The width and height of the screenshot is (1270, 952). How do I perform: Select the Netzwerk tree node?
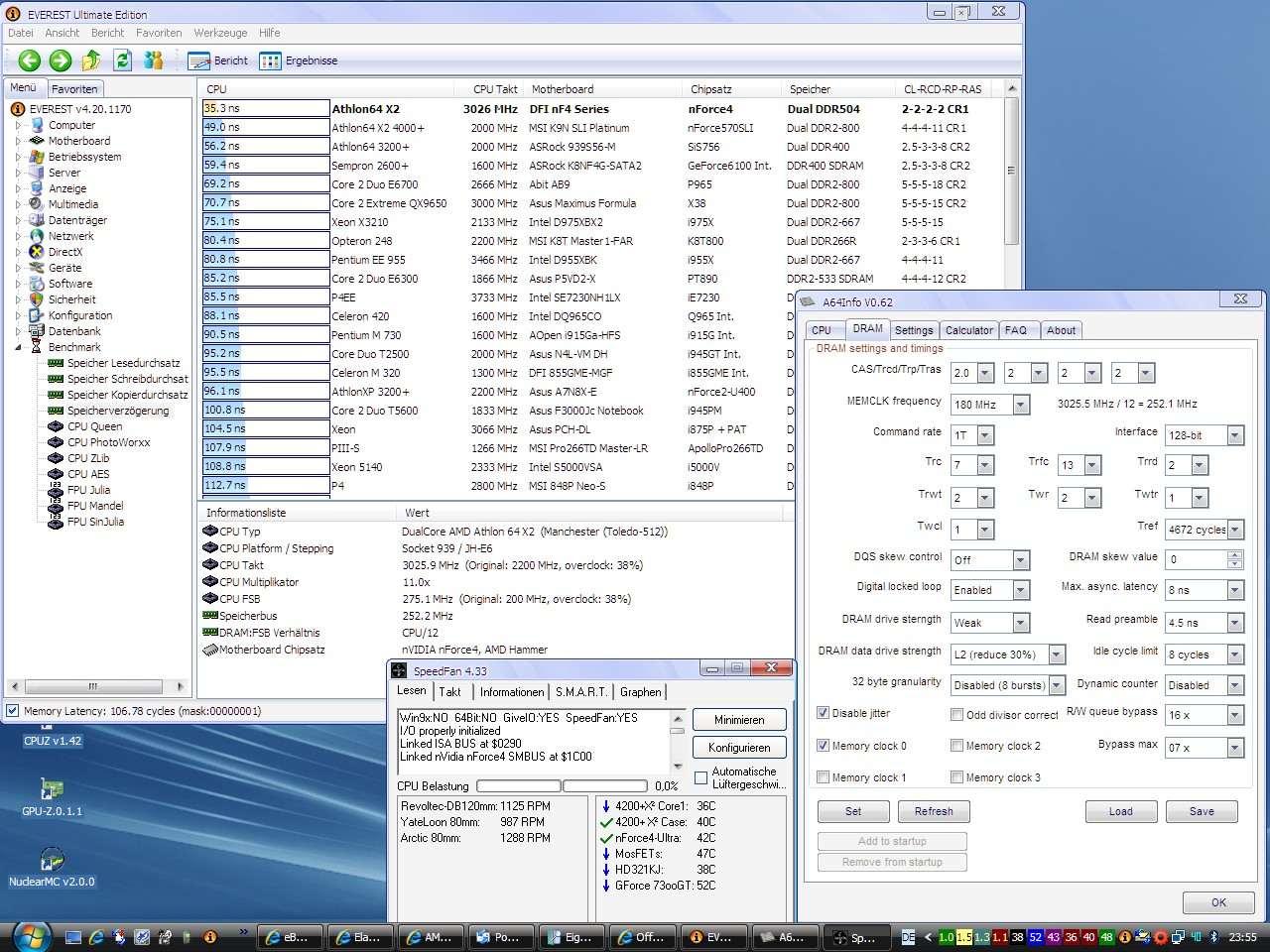point(71,236)
